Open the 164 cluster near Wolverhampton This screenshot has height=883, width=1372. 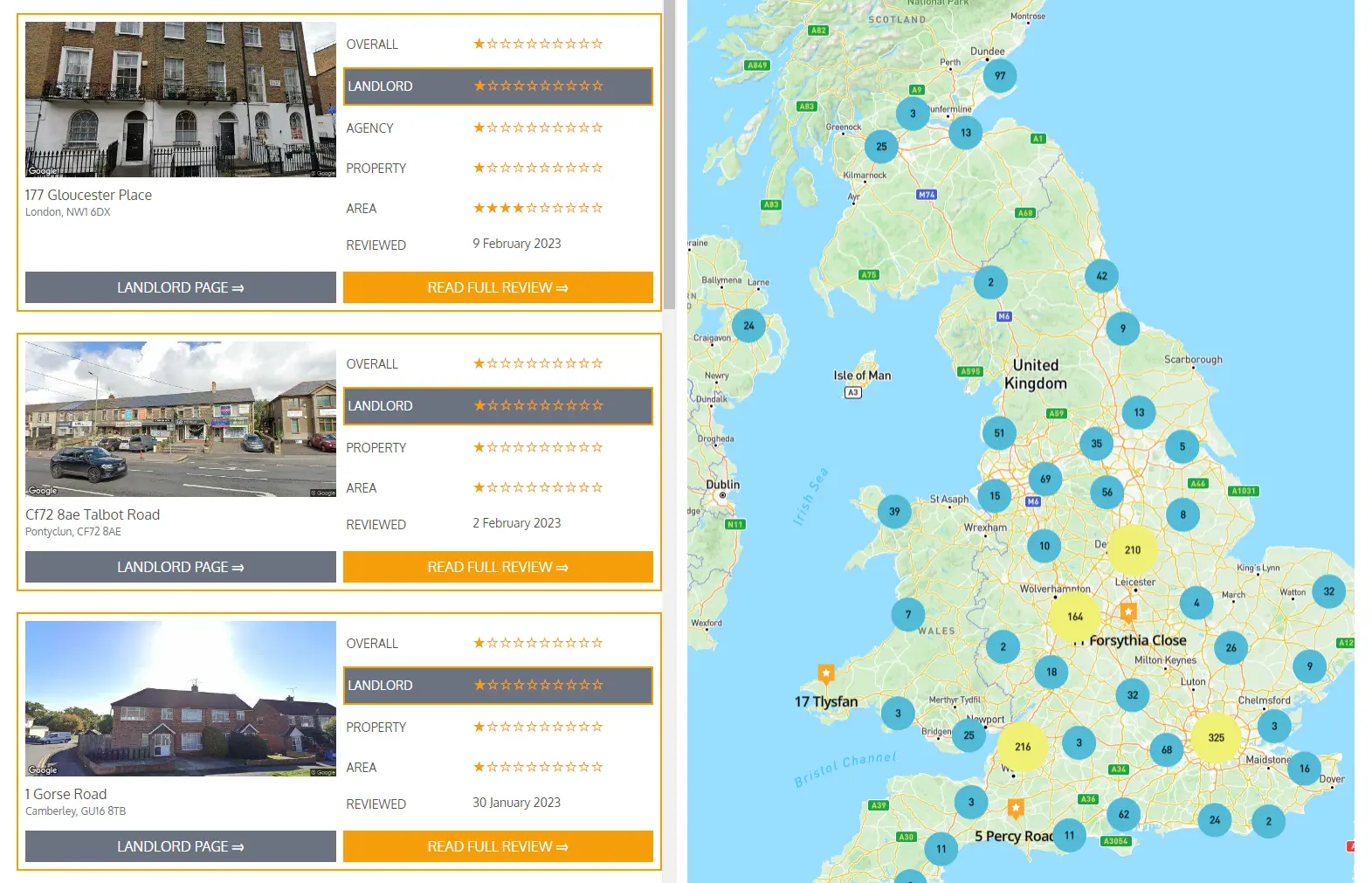point(1075,616)
